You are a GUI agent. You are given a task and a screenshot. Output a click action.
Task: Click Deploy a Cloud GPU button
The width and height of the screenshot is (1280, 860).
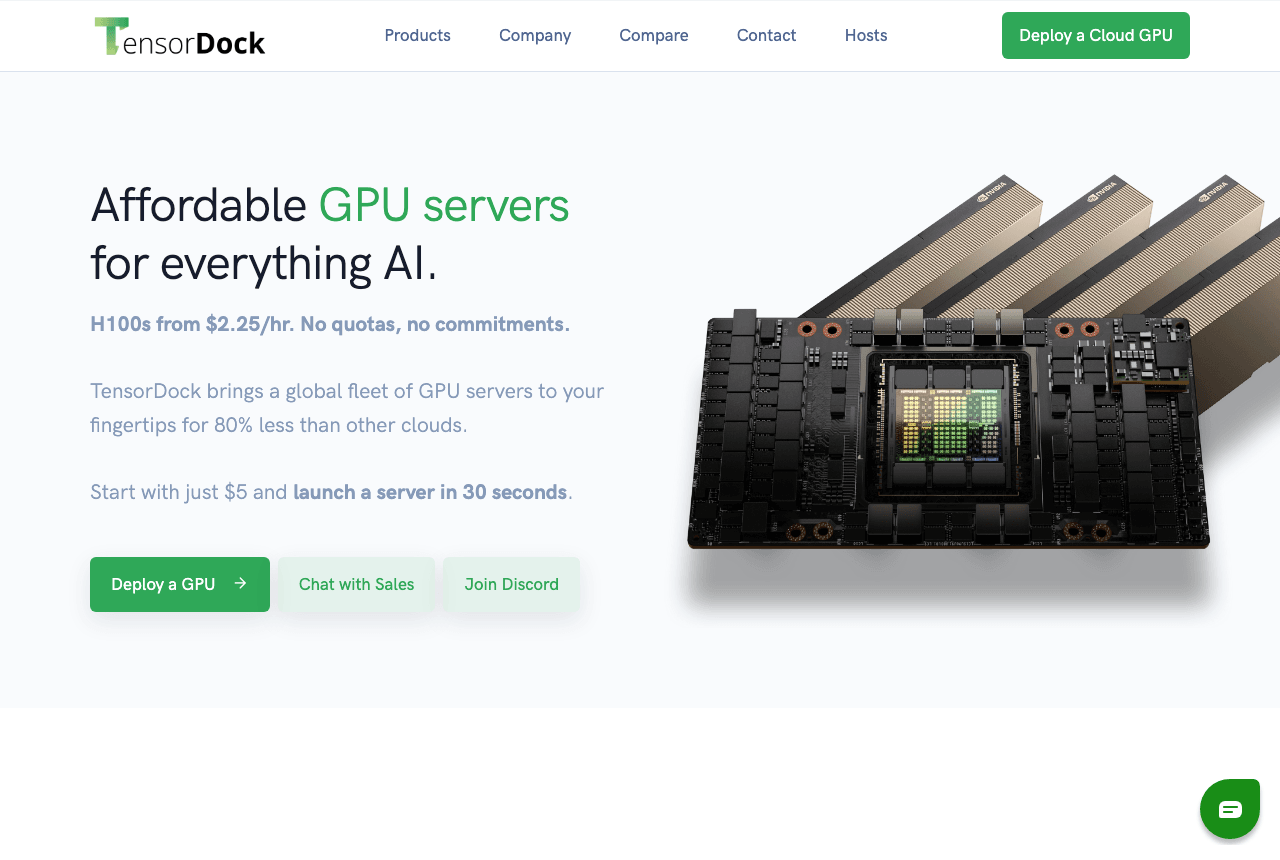(x=1096, y=36)
